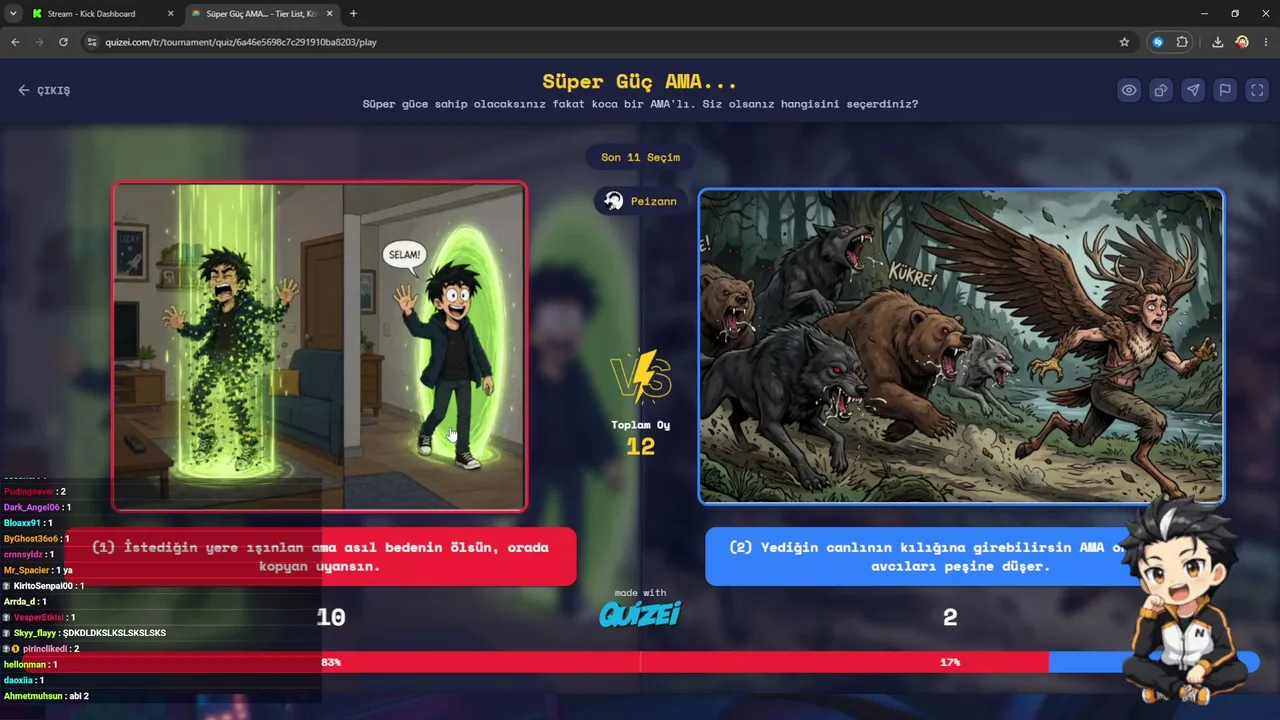Click the back arrow next to ÇIKIŞ
Screen dimensions: 1280x720
click(24, 90)
